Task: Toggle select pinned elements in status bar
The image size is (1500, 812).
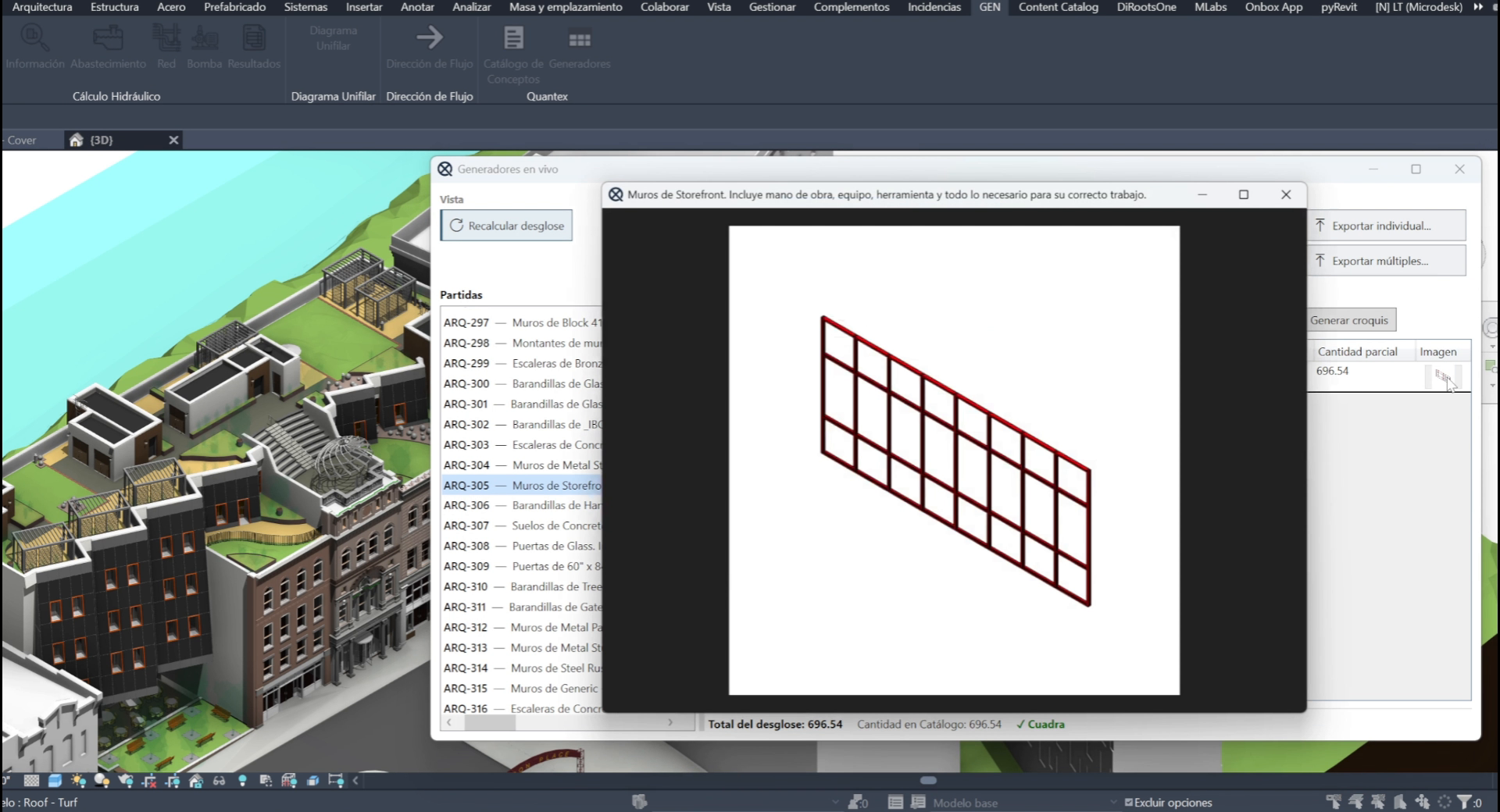Action: click(1378, 802)
